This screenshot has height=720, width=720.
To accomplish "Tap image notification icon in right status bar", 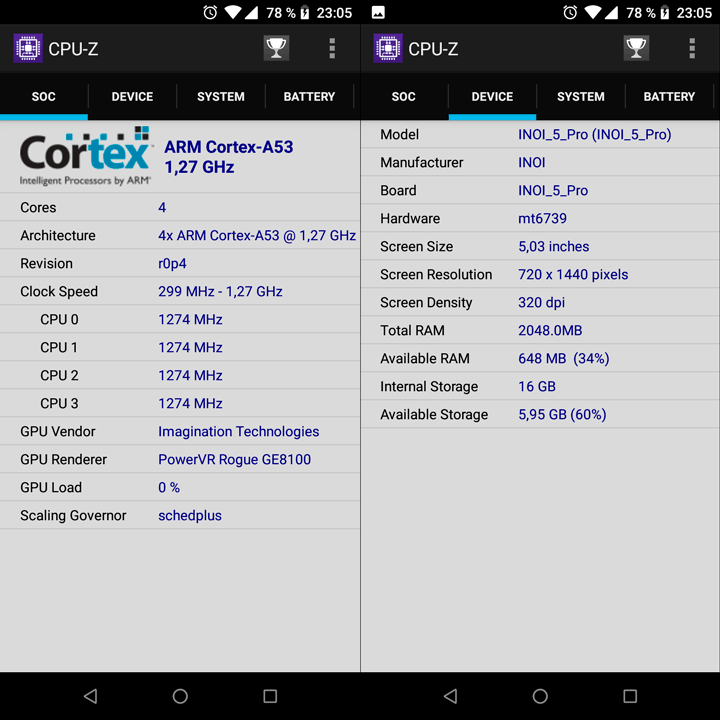I will pos(378,12).
